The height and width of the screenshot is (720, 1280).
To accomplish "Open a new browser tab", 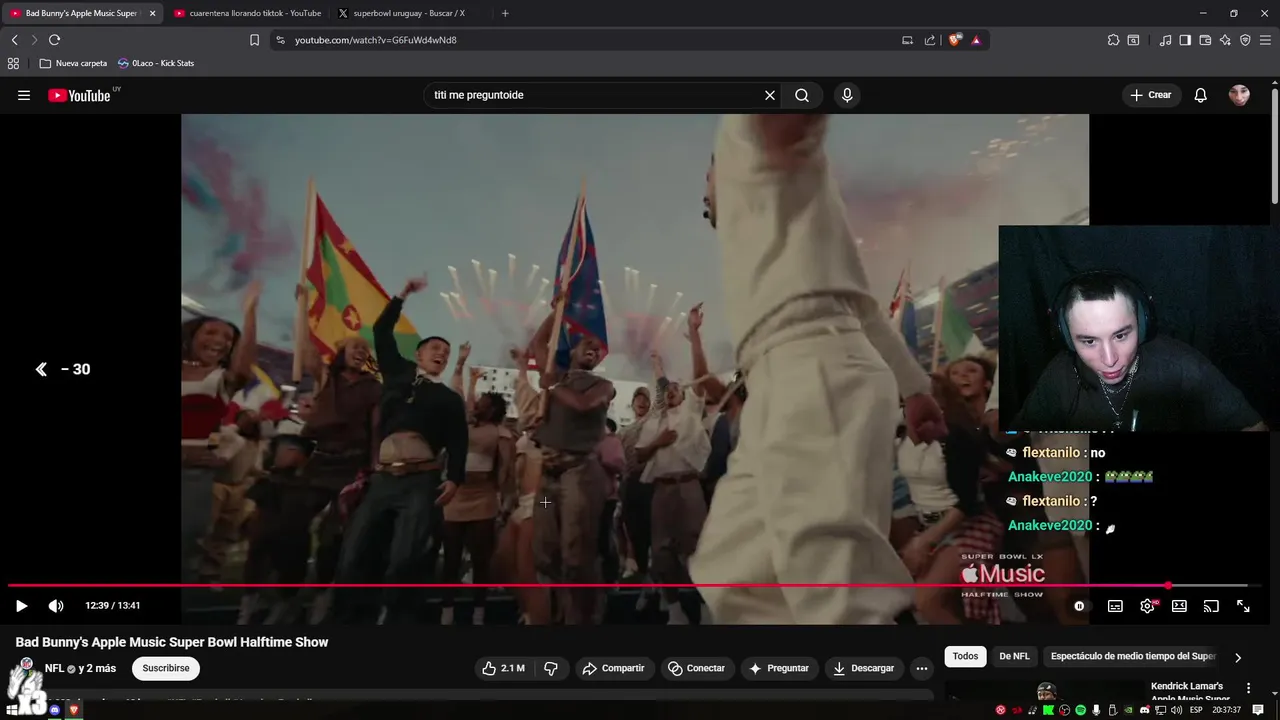I will [505, 13].
